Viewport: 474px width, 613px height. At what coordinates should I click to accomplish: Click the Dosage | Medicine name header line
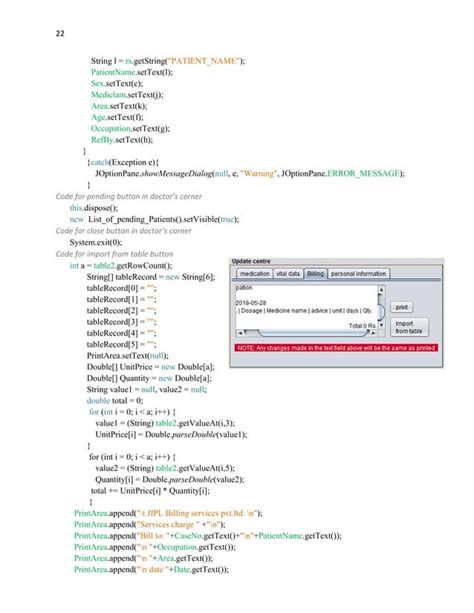pyautogui.click(x=305, y=310)
